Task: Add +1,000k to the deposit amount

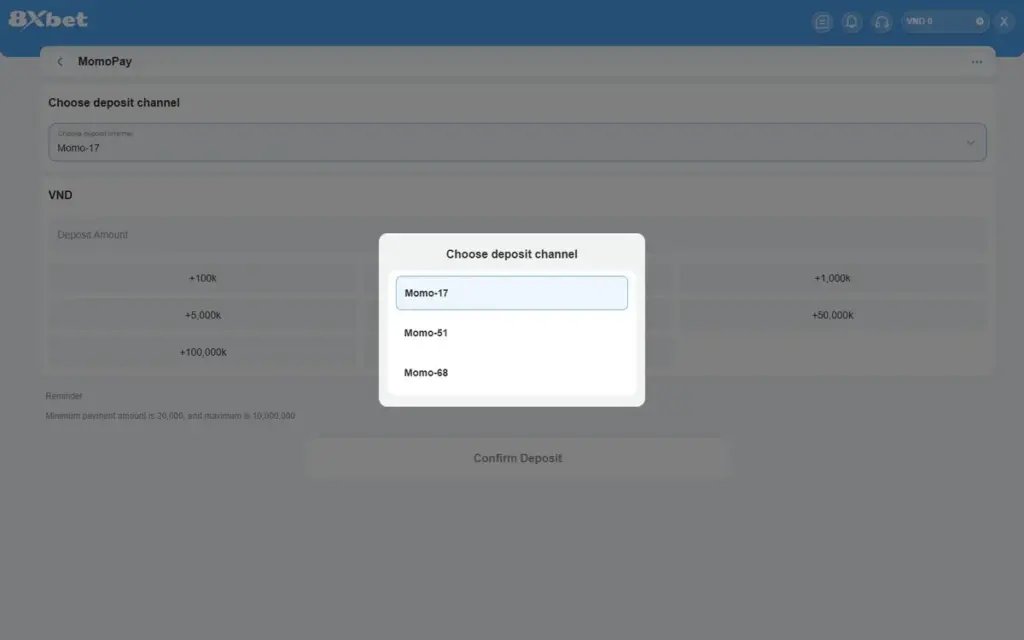Action: pos(833,278)
